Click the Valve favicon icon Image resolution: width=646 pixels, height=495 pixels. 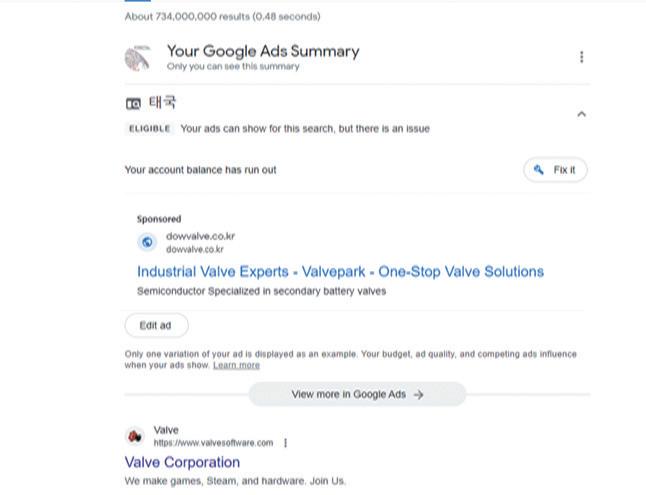coord(134,436)
